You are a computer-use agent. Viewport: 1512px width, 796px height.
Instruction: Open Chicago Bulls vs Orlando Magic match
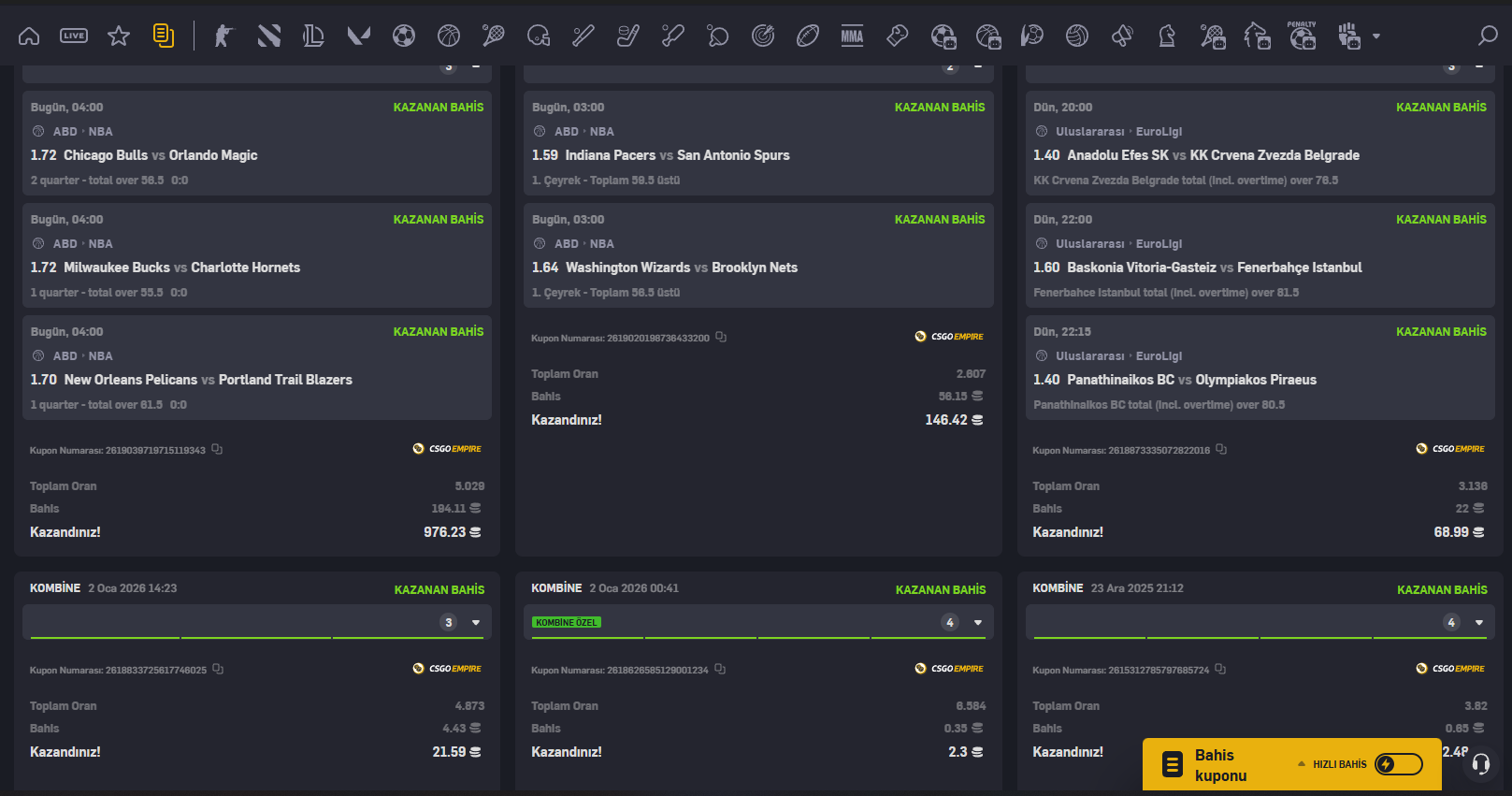(160, 155)
